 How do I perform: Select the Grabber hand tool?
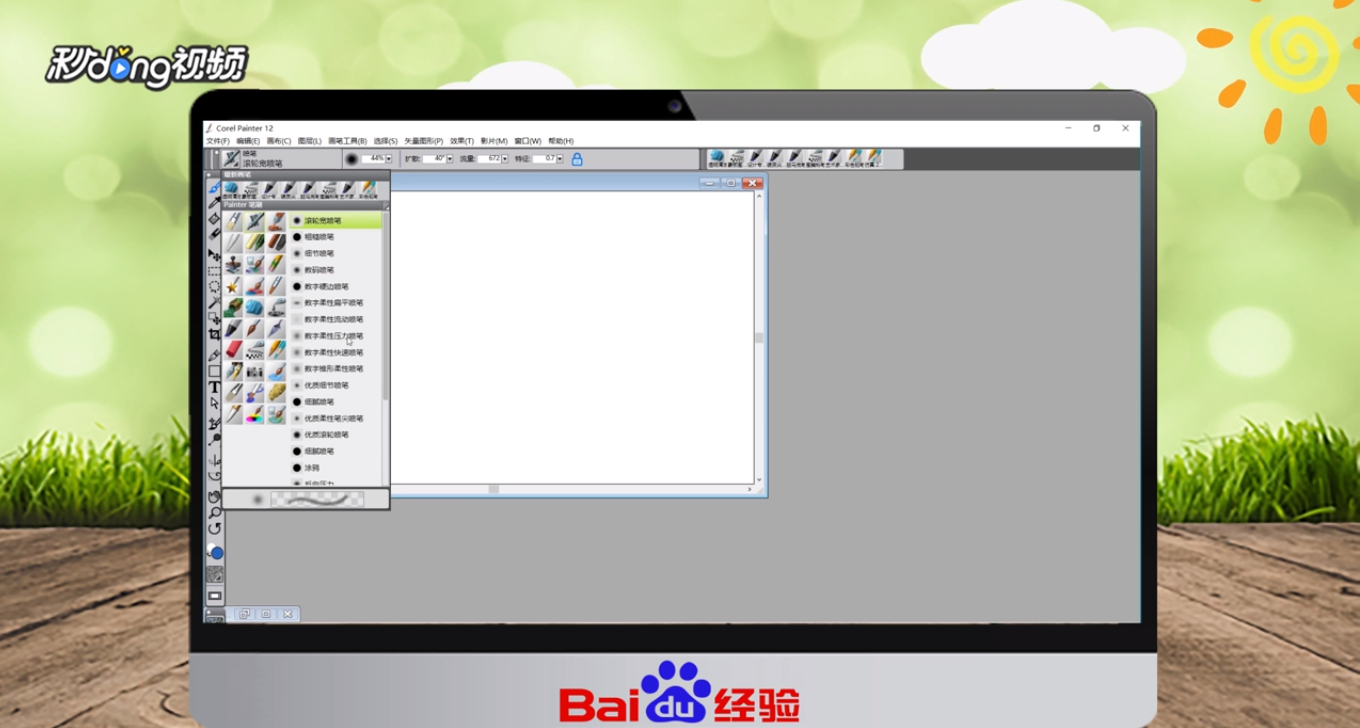point(214,496)
